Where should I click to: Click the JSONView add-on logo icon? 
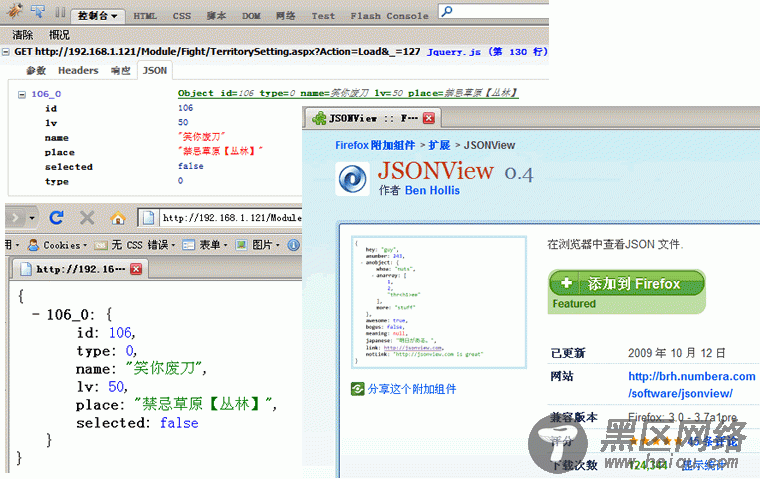[352, 179]
